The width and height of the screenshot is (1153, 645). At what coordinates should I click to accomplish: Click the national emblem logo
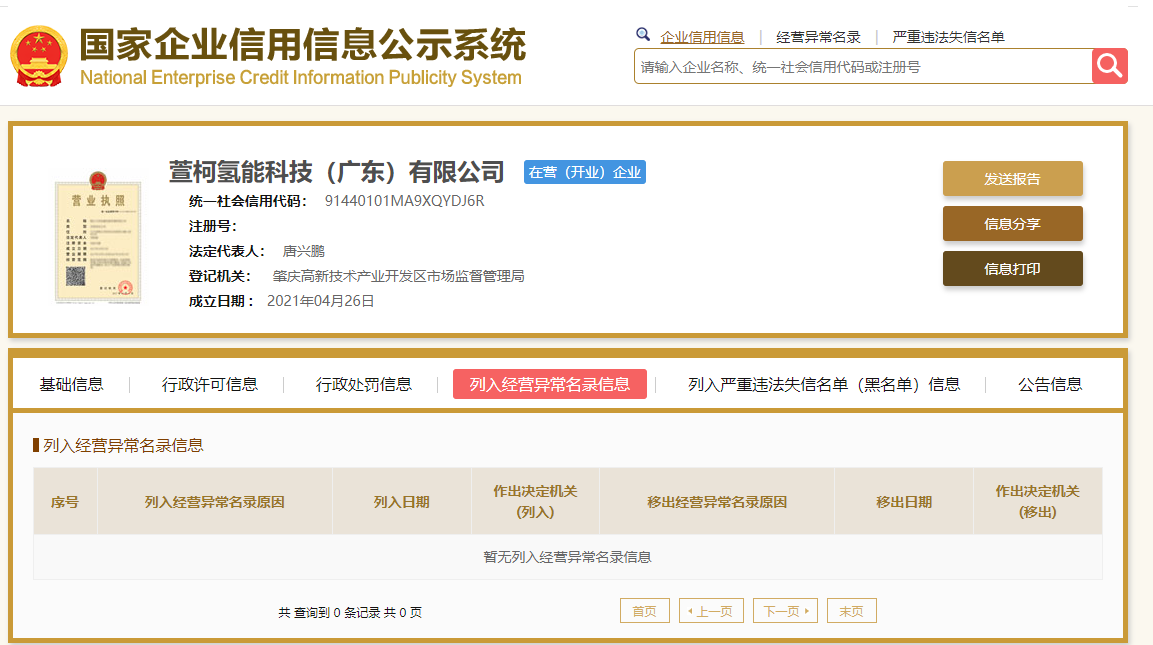[39, 57]
